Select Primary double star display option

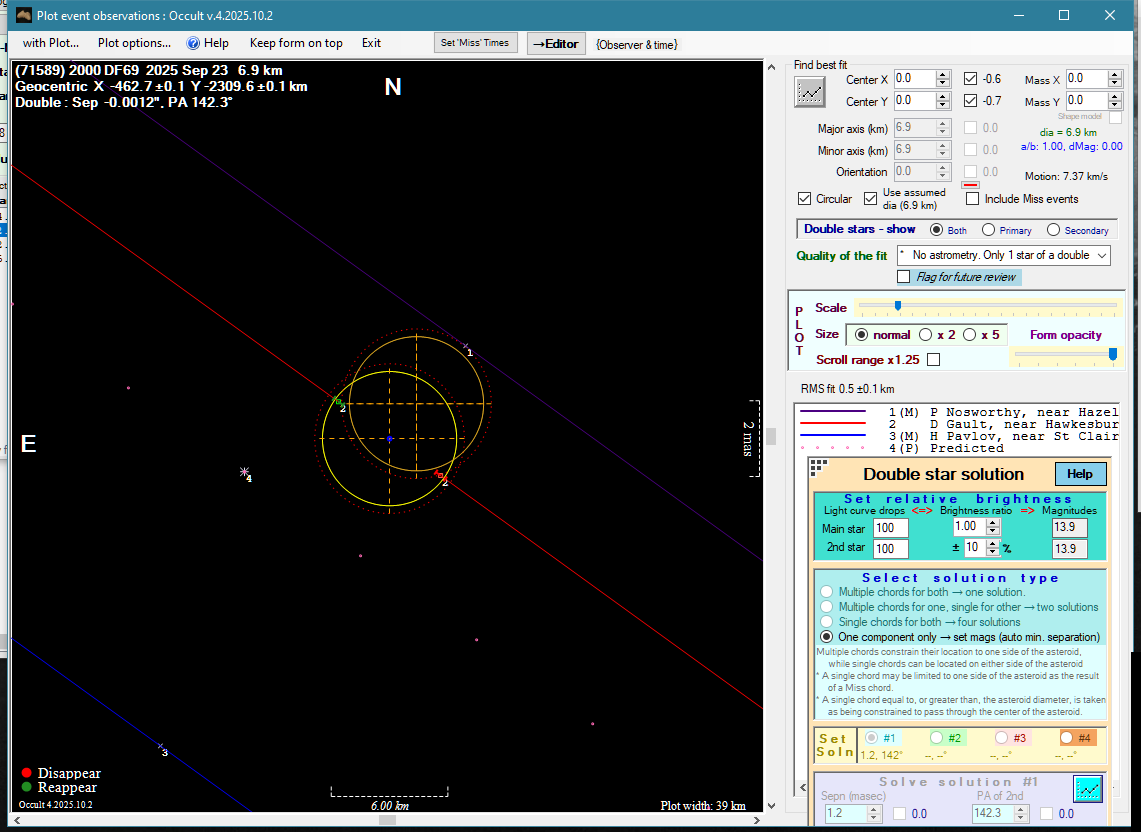988,230
